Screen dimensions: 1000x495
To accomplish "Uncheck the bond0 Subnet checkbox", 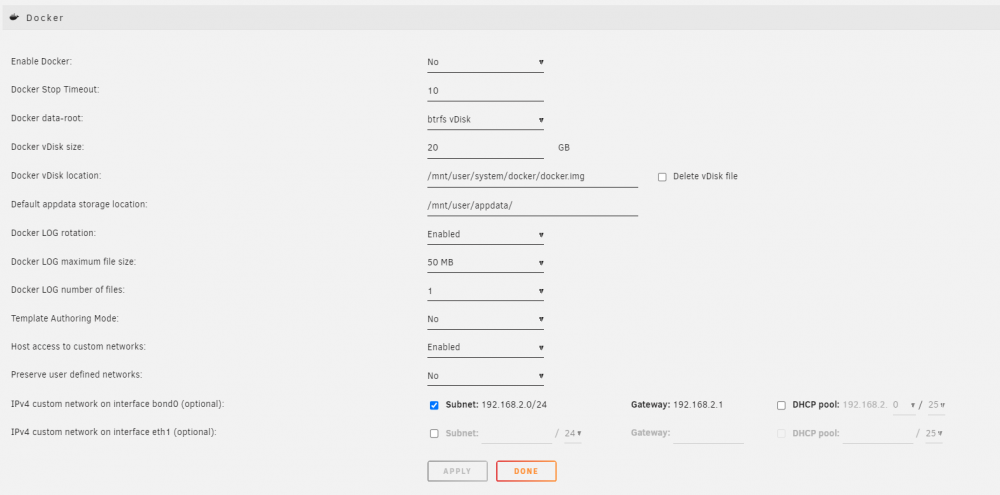I will 434,405.
